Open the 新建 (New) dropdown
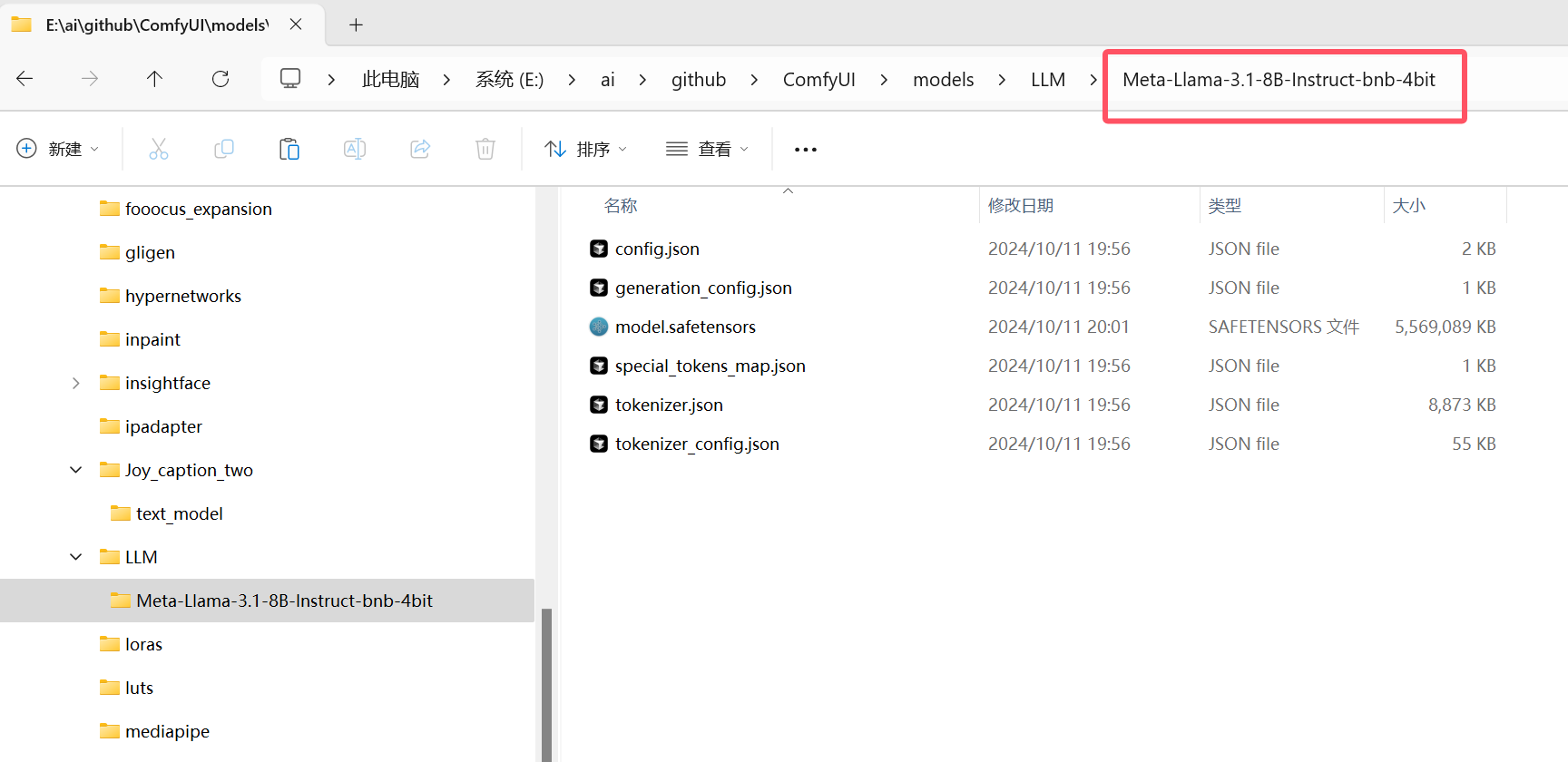 coord(58,150)
